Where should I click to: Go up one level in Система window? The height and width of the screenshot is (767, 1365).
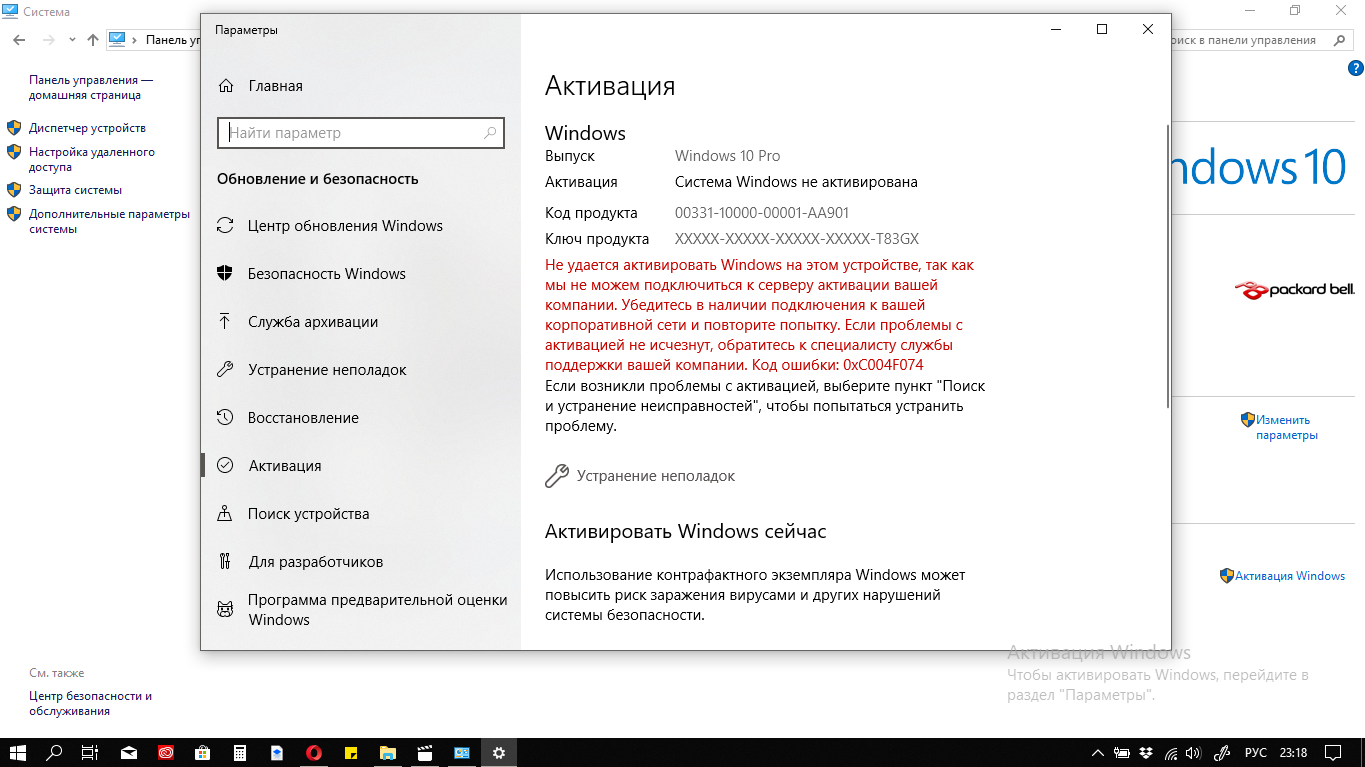point(93,40)
